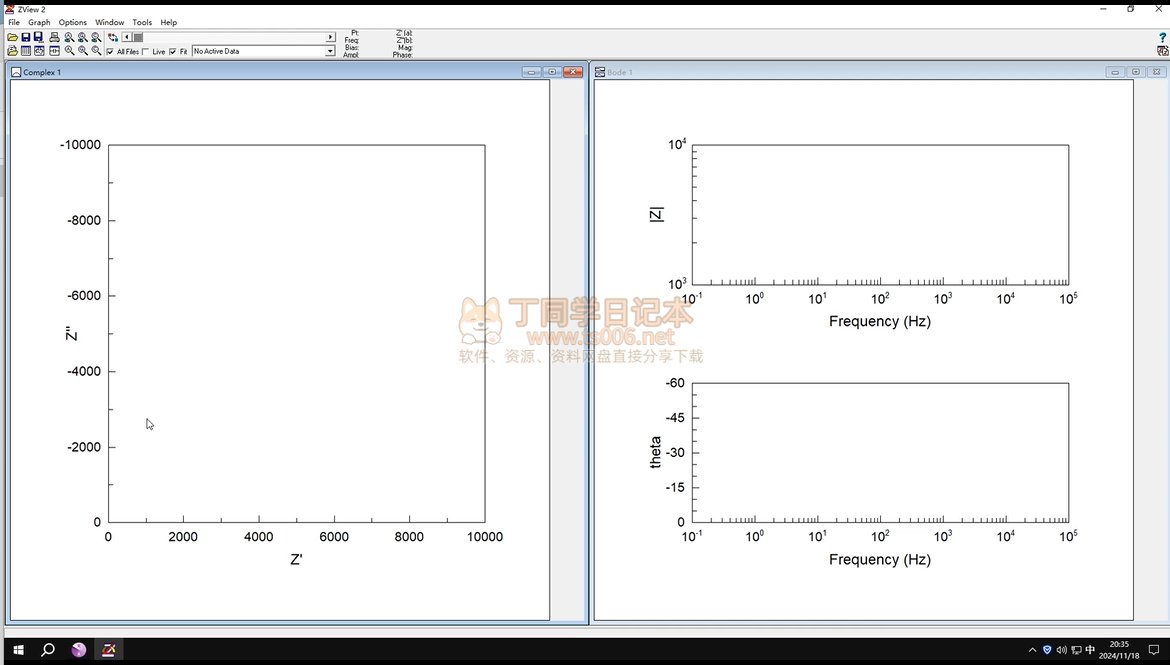Open the notification center icon

1154,650
